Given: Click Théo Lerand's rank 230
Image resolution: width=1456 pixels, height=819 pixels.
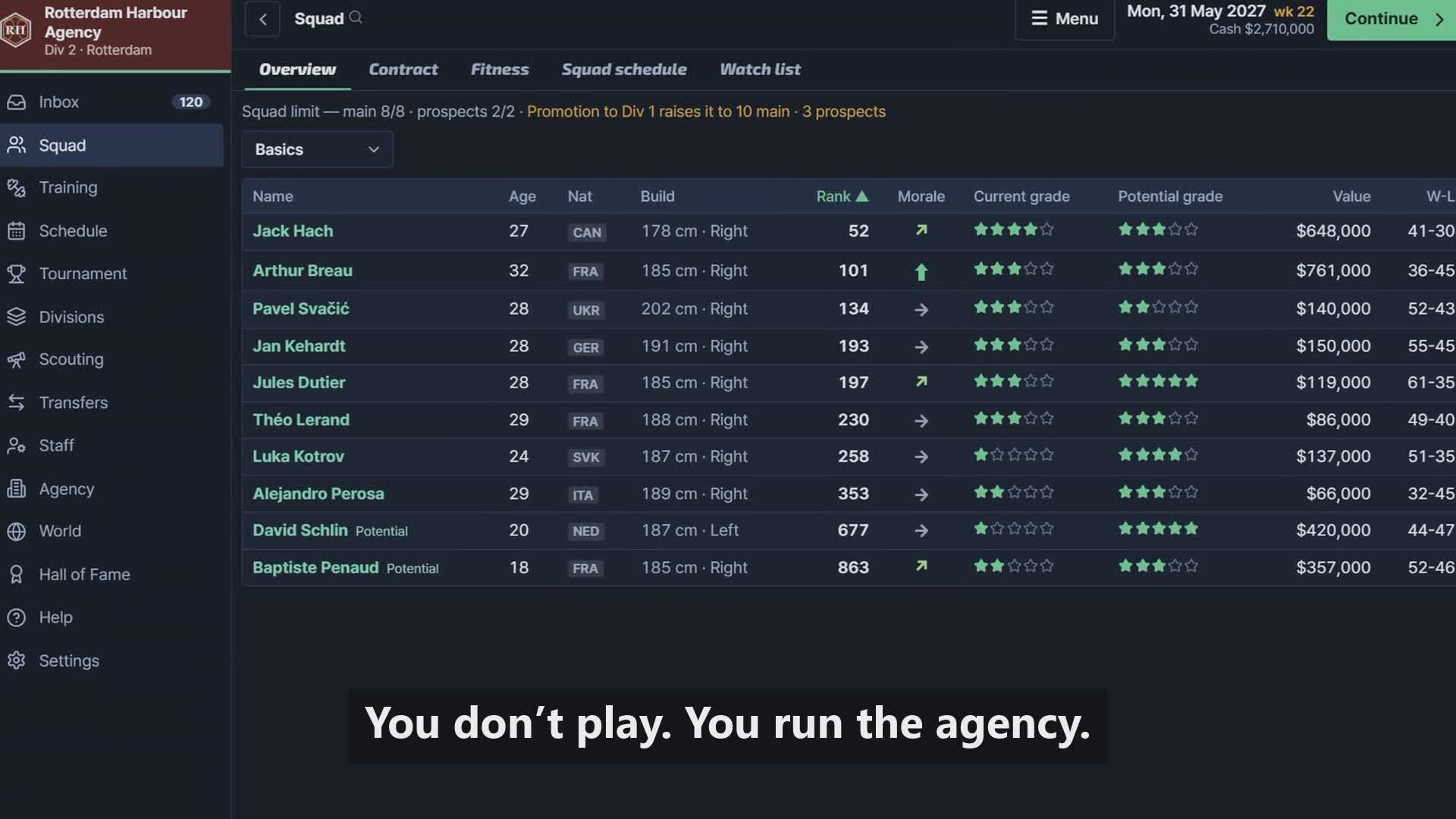Looking at the screenshot, I should pos(853,419).
